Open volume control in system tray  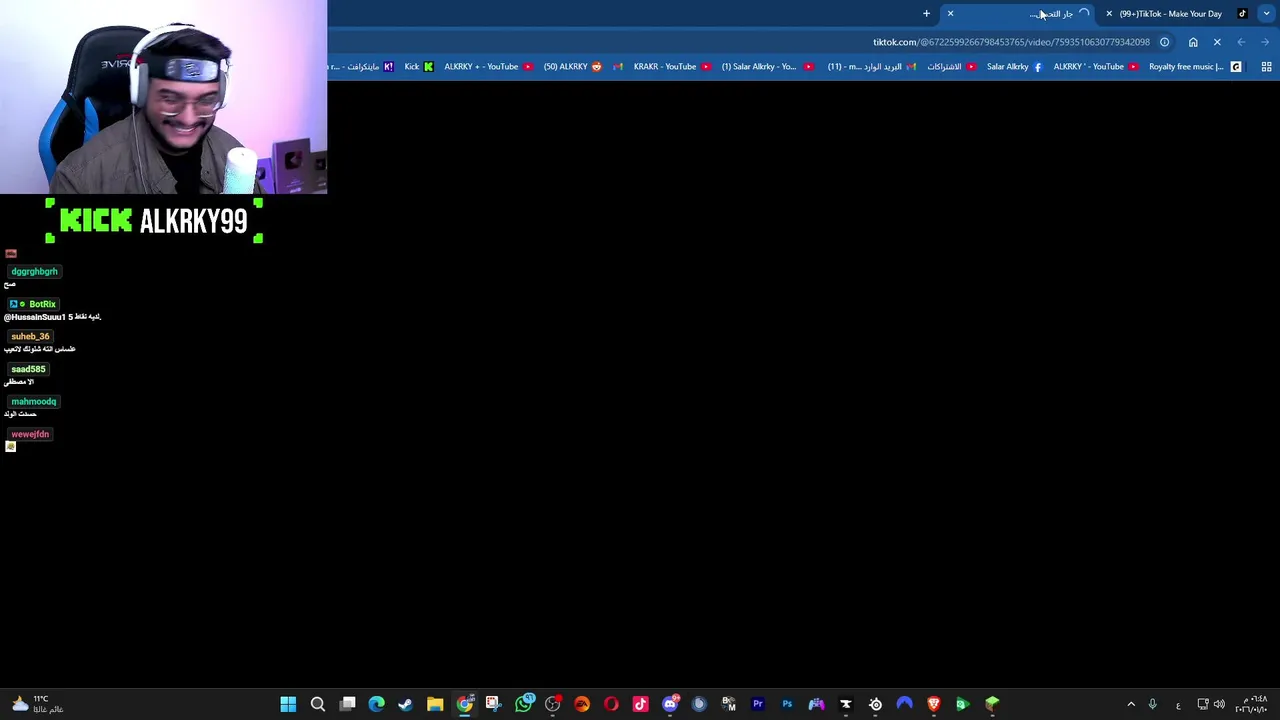[x=1219, y=704]
